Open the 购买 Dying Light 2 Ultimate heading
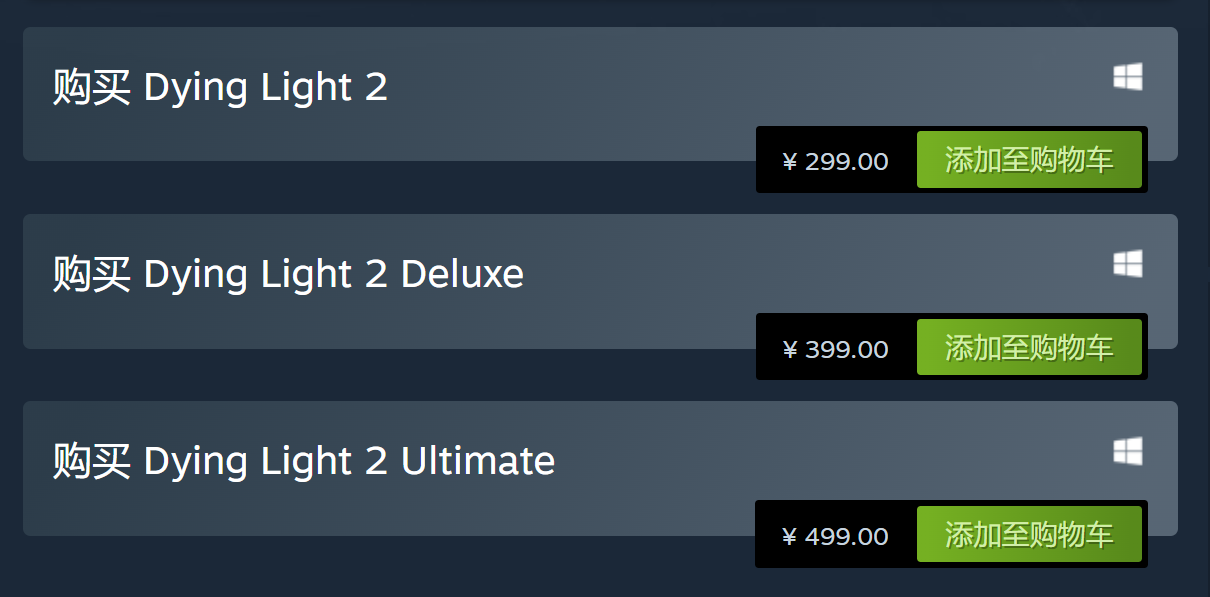This screenshot has height=597, width=1210. pos(304,462)
